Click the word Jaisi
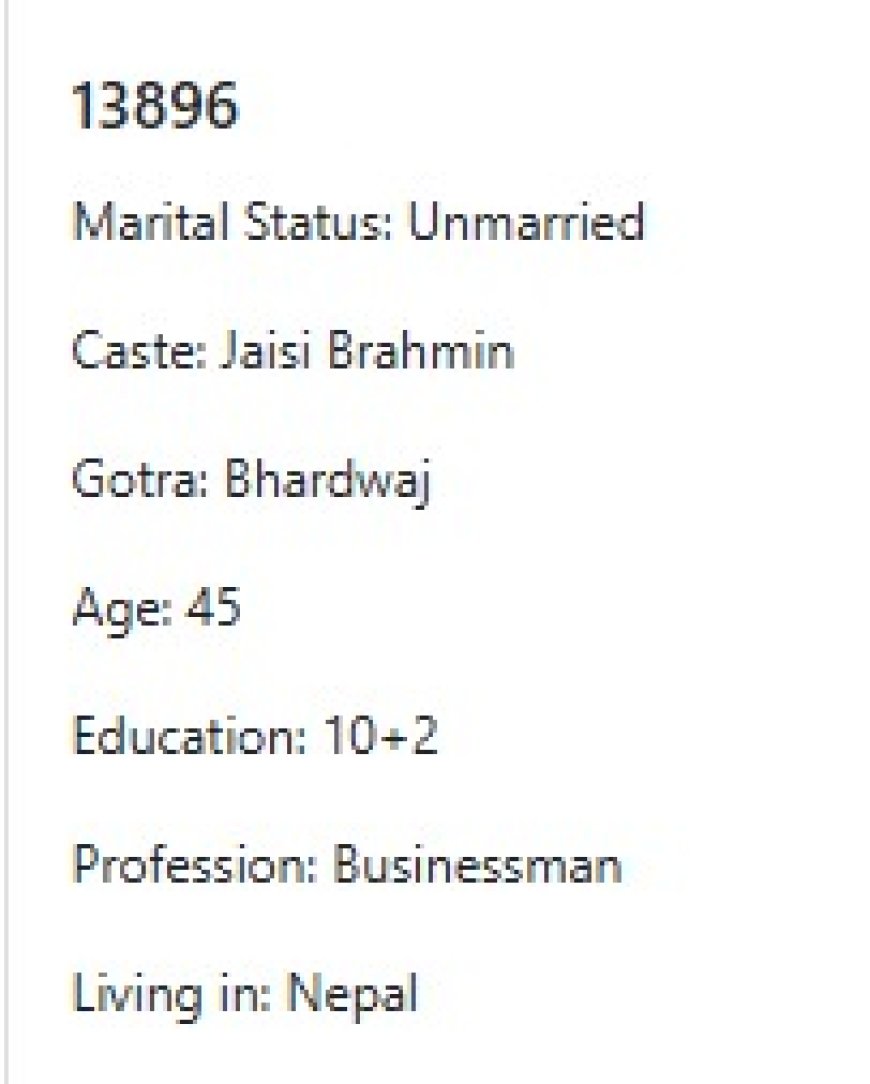 (257, 351)
